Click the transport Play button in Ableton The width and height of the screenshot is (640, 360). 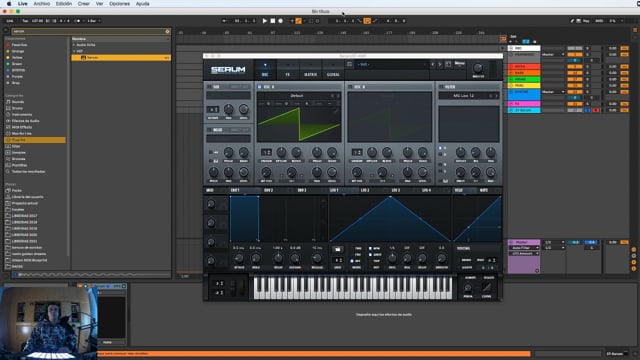pyautogui.click(x=264, y=21)
